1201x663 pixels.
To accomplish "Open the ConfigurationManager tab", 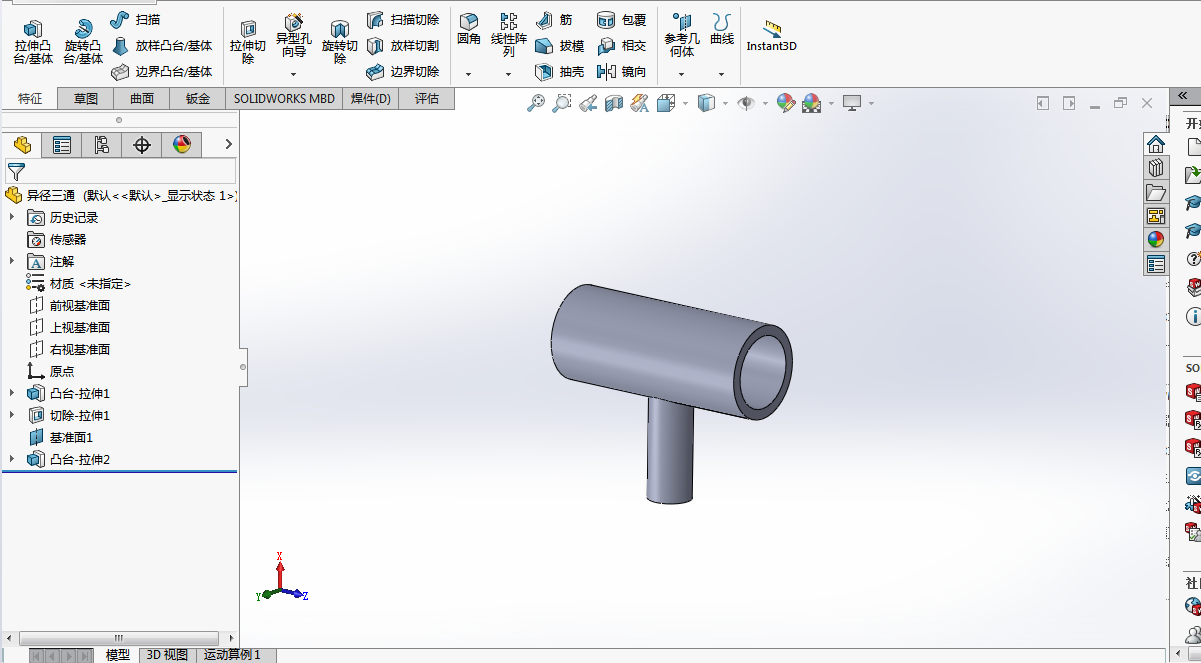I will 102,145.
